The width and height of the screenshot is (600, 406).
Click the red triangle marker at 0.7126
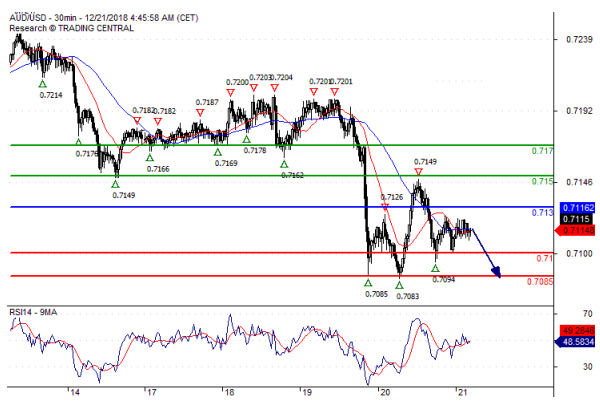click(x=385, y=207)
